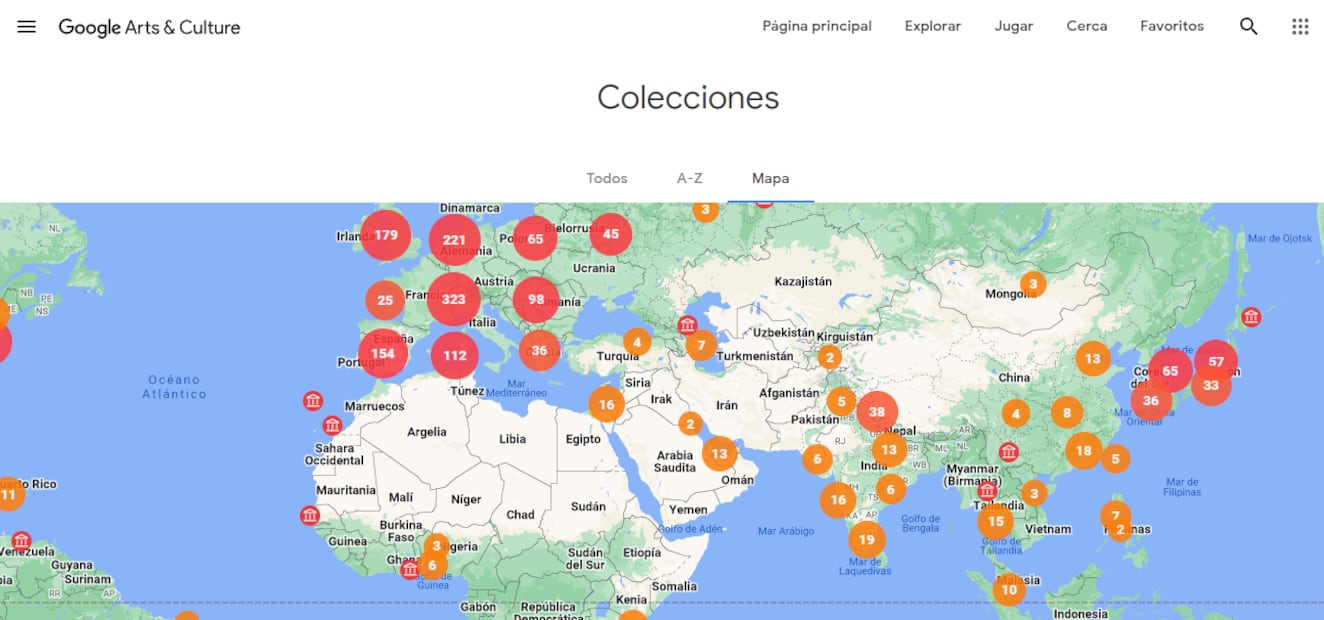
Task: Open museum pin beside Marruecos
Action: [x=313, y=401]
